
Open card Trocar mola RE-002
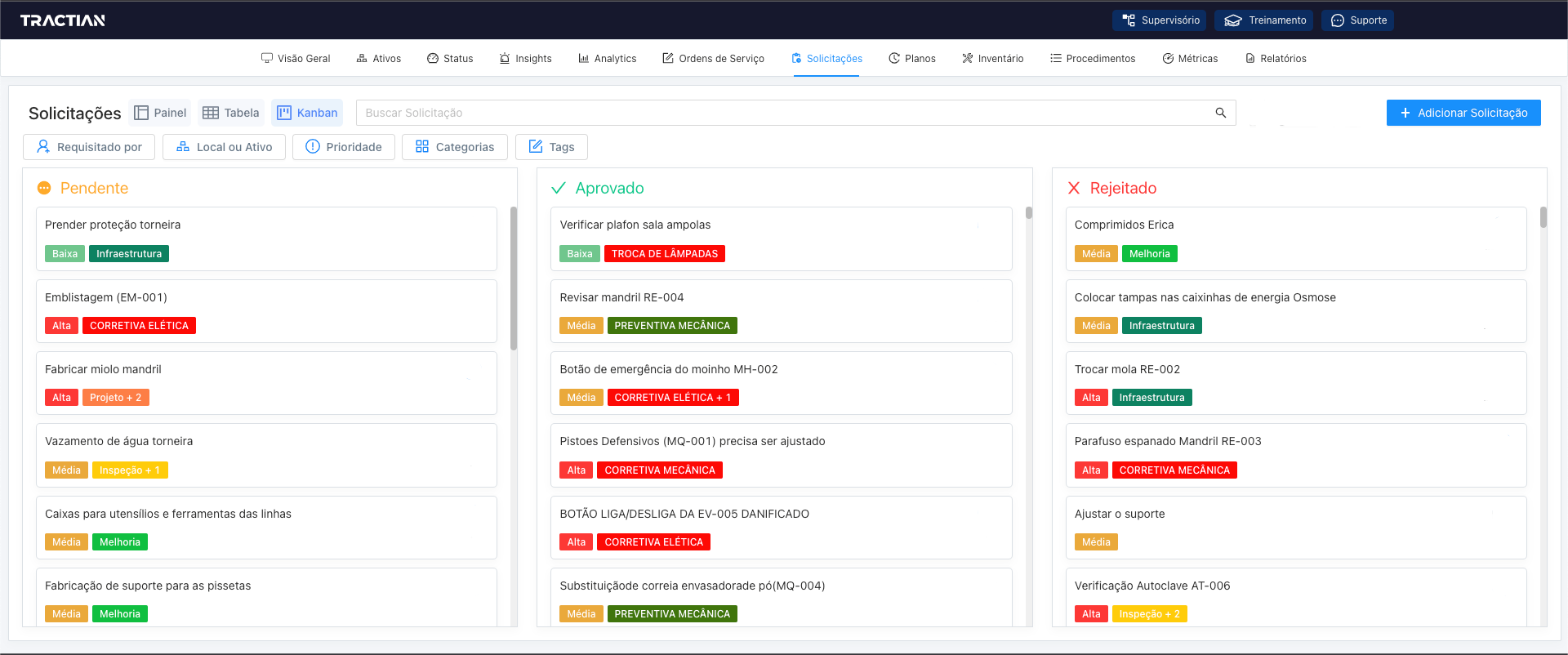tap(1296, 383)
